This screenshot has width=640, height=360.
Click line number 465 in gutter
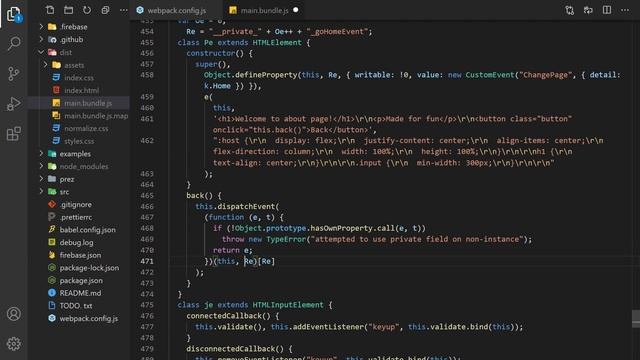(x=147, y=196)
